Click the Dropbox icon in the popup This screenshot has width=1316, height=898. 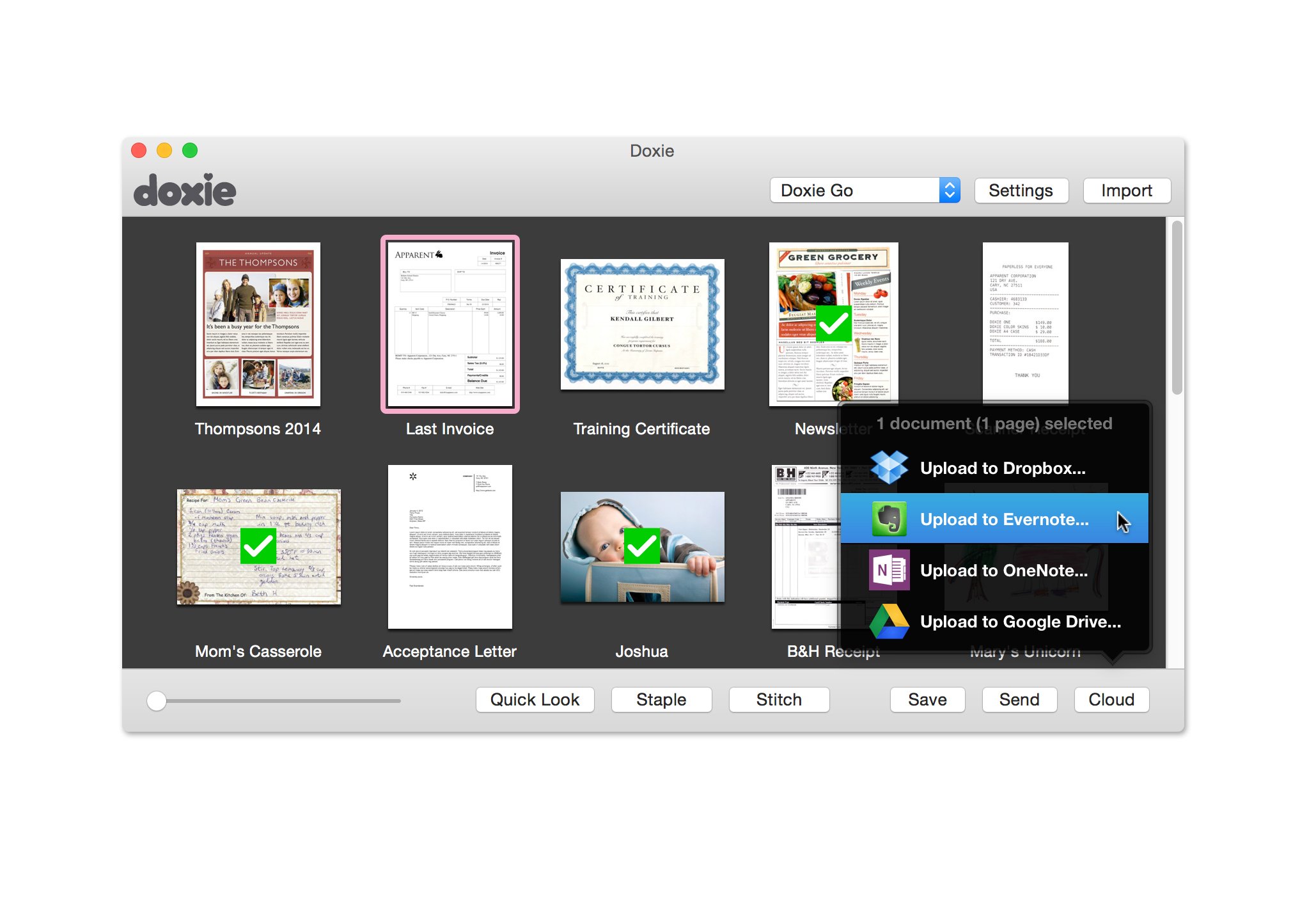pos(889,468)
